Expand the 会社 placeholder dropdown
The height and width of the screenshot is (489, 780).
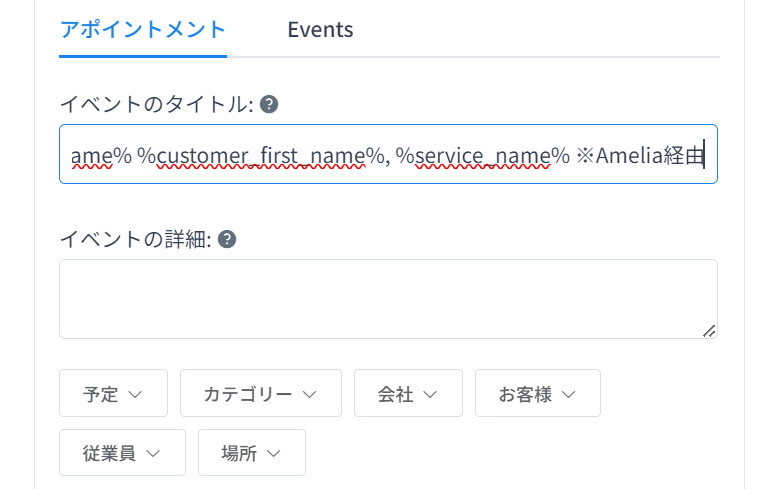click(408, 393)
